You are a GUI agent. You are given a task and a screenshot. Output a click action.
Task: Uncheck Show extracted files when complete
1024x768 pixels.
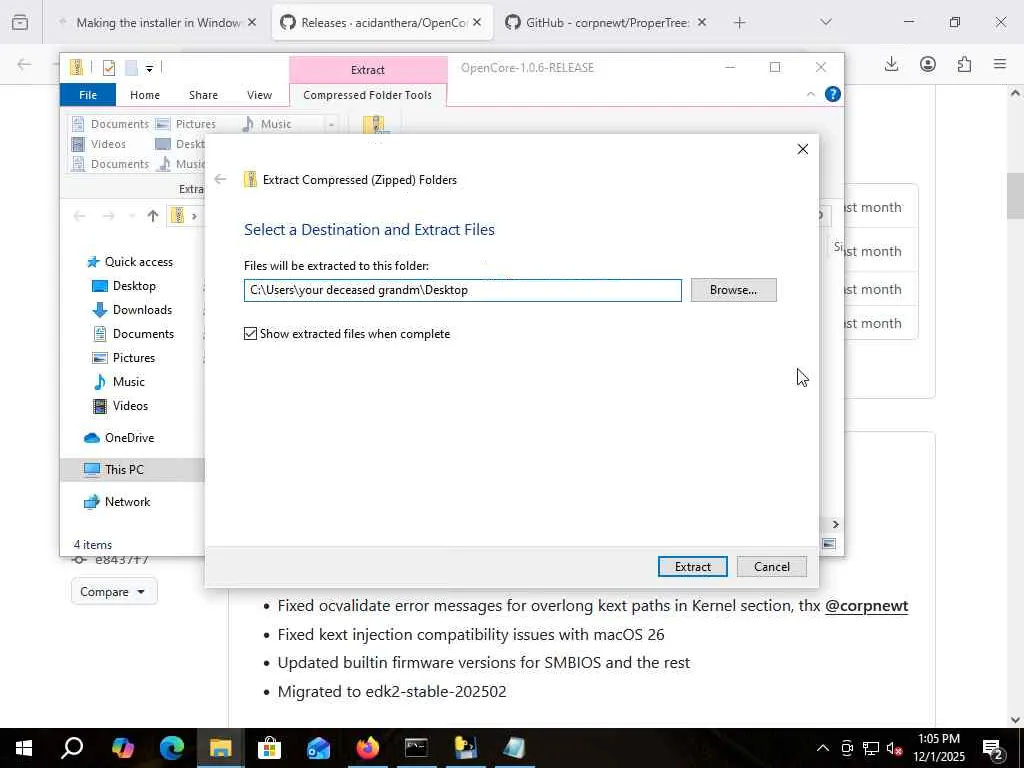250,334
